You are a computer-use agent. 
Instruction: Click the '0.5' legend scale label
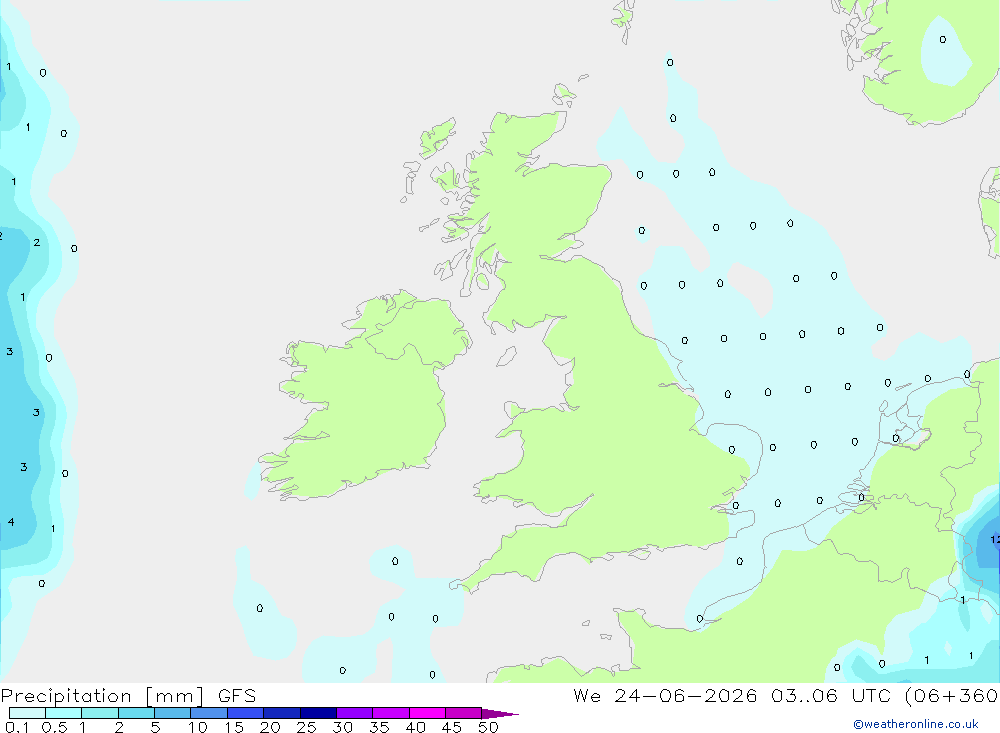pos(54,727)
